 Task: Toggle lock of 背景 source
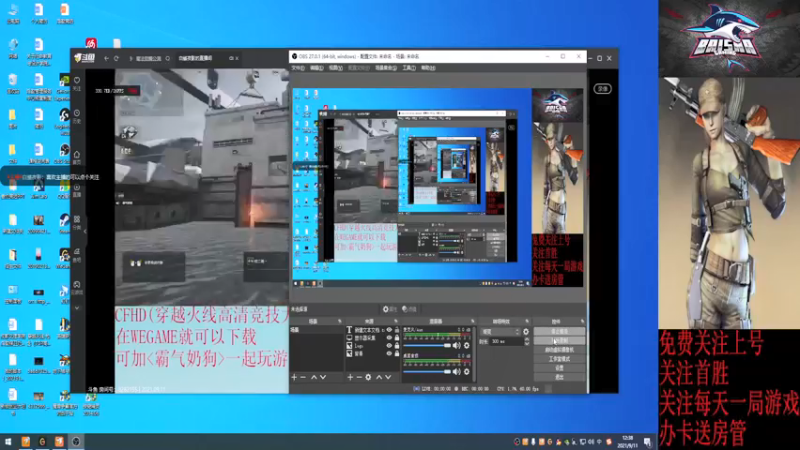click(397, 353)
